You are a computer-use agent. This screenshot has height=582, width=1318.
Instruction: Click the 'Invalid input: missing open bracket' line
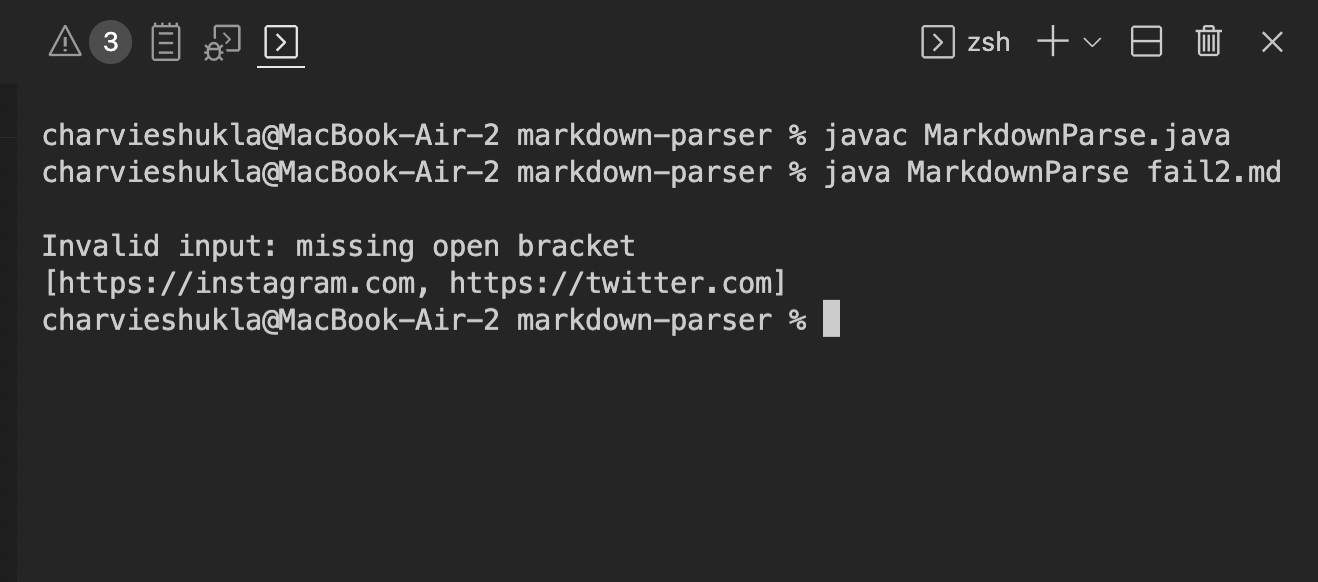pyautogui.click(x=338, y=246)
